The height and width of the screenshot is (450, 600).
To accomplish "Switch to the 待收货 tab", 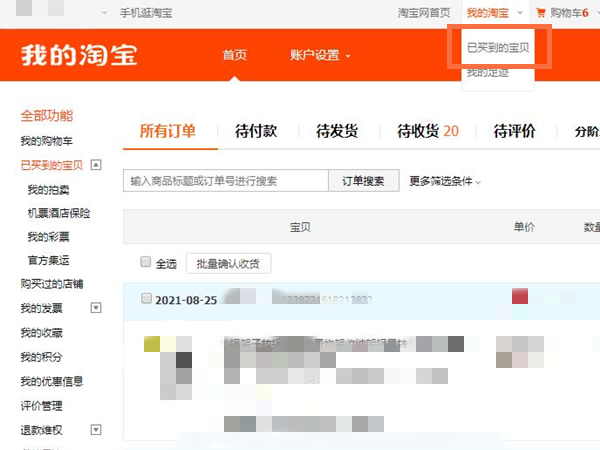I will click(428, 131).
